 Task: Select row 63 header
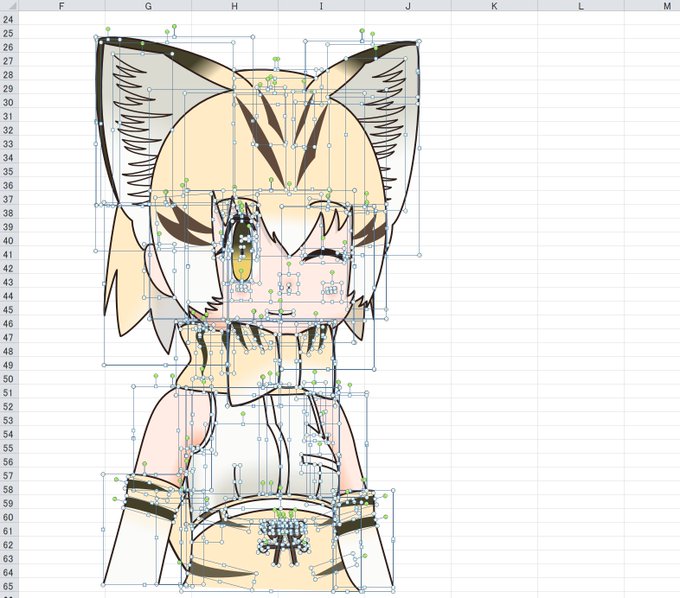(x=9, y=559)
